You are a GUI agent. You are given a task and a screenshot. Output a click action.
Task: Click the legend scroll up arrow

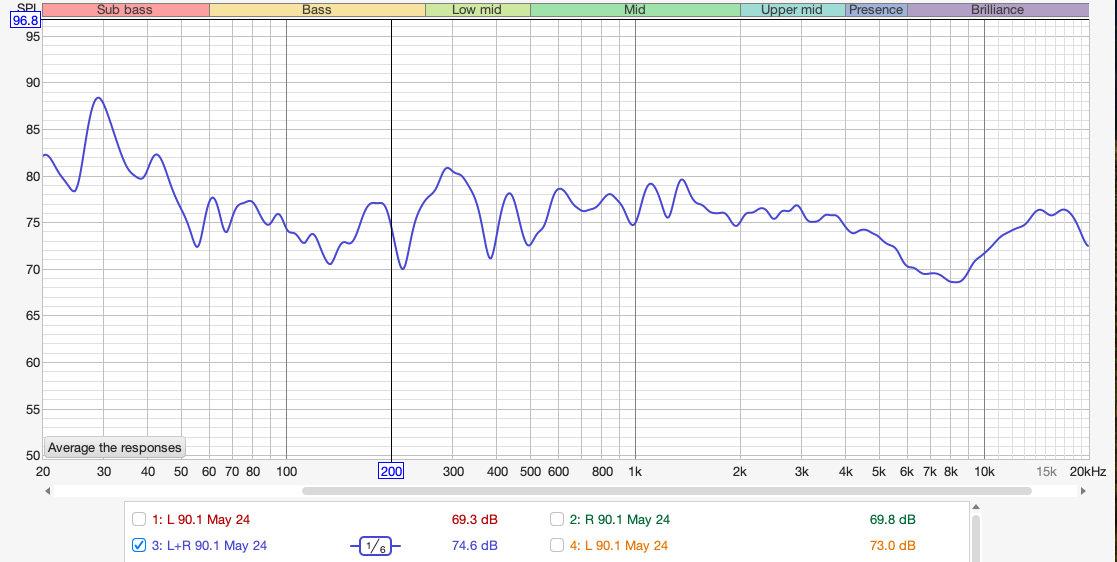[976, 507]
